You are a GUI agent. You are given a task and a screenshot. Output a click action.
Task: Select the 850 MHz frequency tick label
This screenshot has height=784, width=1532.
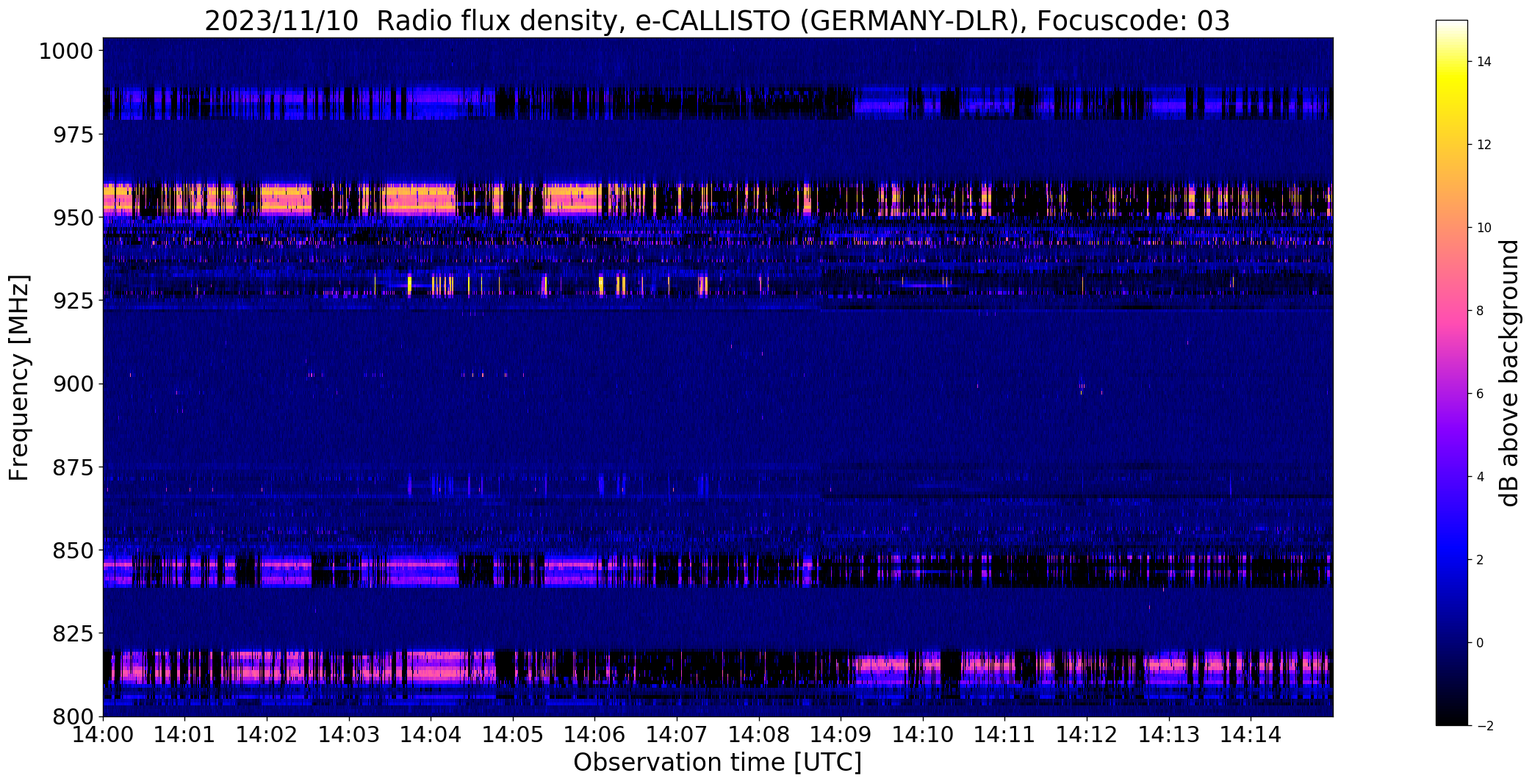[73, 550]
